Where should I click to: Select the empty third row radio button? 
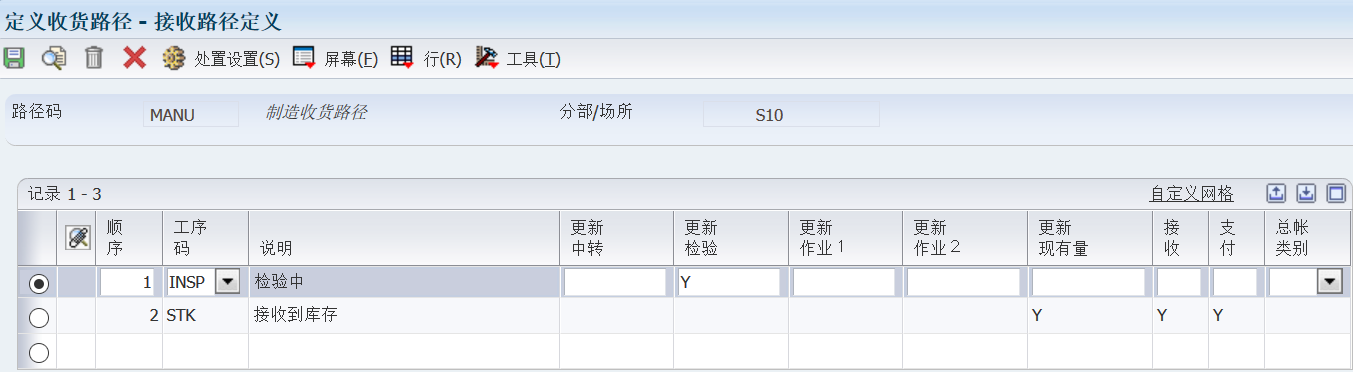[x=39, y=352]
